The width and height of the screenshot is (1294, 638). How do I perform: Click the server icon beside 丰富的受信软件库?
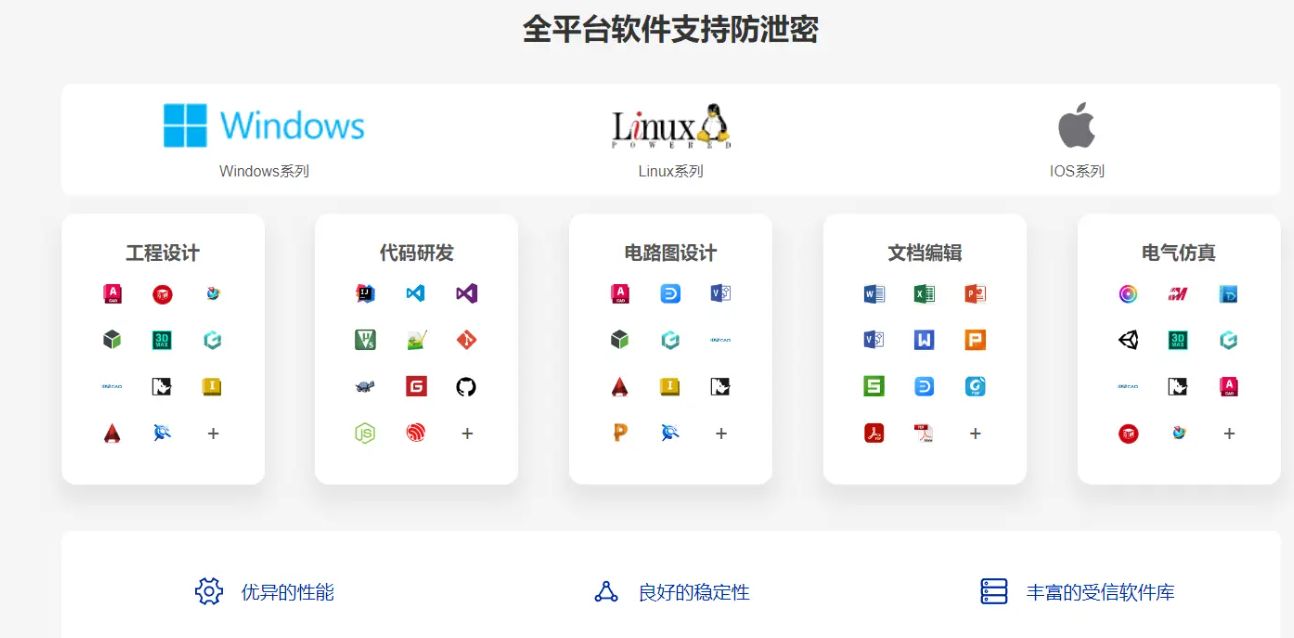(x=993, y=591)
